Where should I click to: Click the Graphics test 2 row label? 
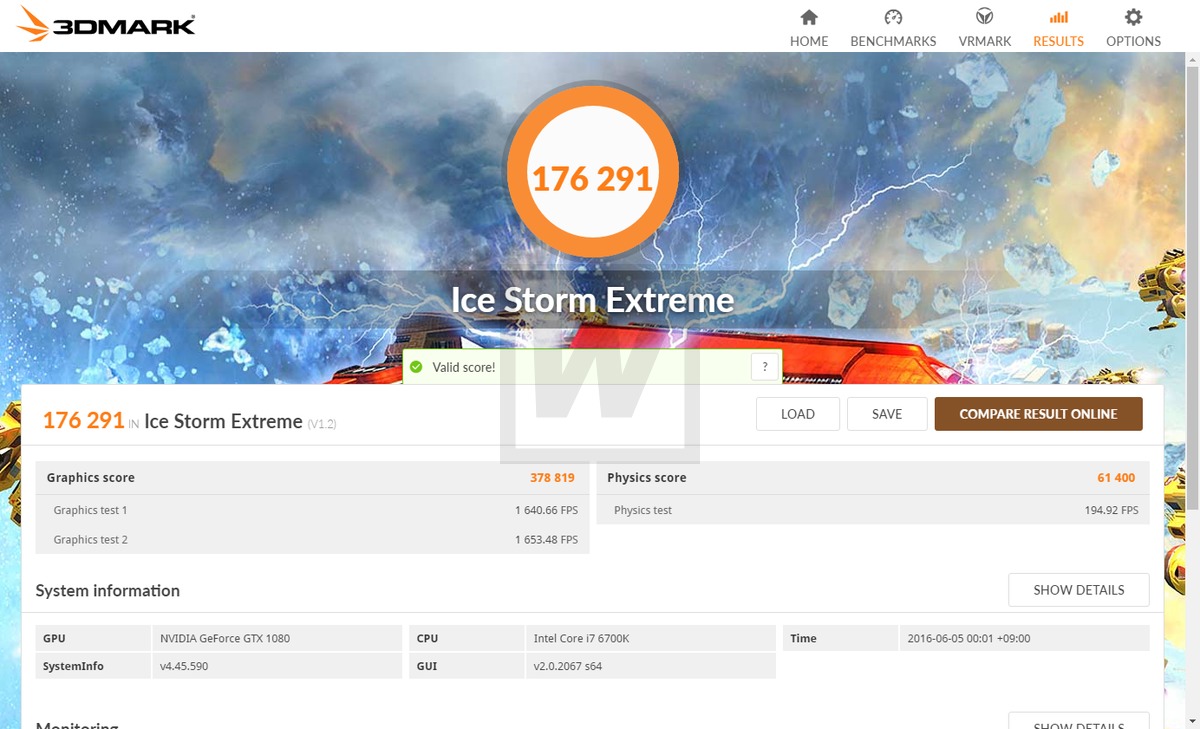pos(90,540)
